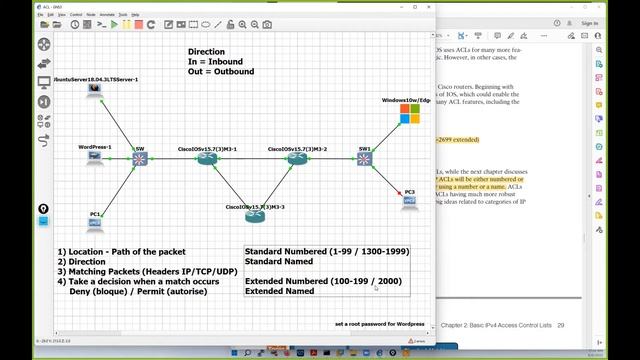Click the New project icon in GNS3 toolbar
Image resolution: width=640 pixels, height=360 pixels.
pos(44,25)
